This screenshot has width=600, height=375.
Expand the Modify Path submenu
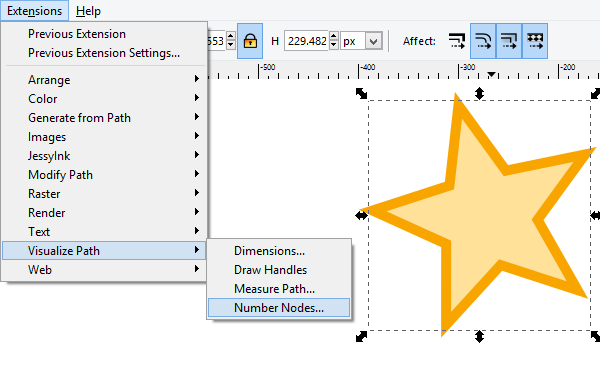pyautogui.click(x=104, y=174)
